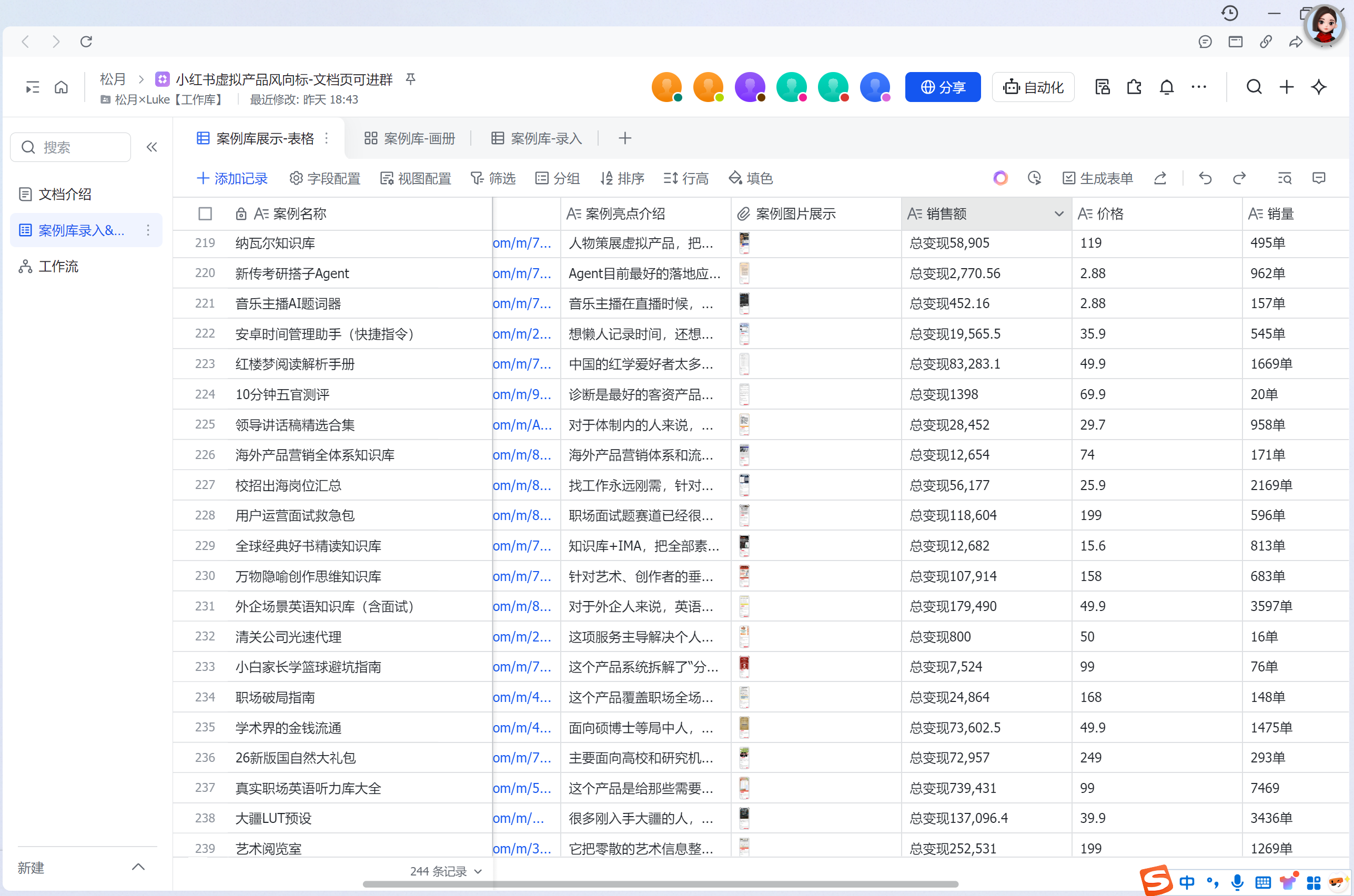
Task: Click the home icon in breadcrumb
Action: tap(61, 87)
